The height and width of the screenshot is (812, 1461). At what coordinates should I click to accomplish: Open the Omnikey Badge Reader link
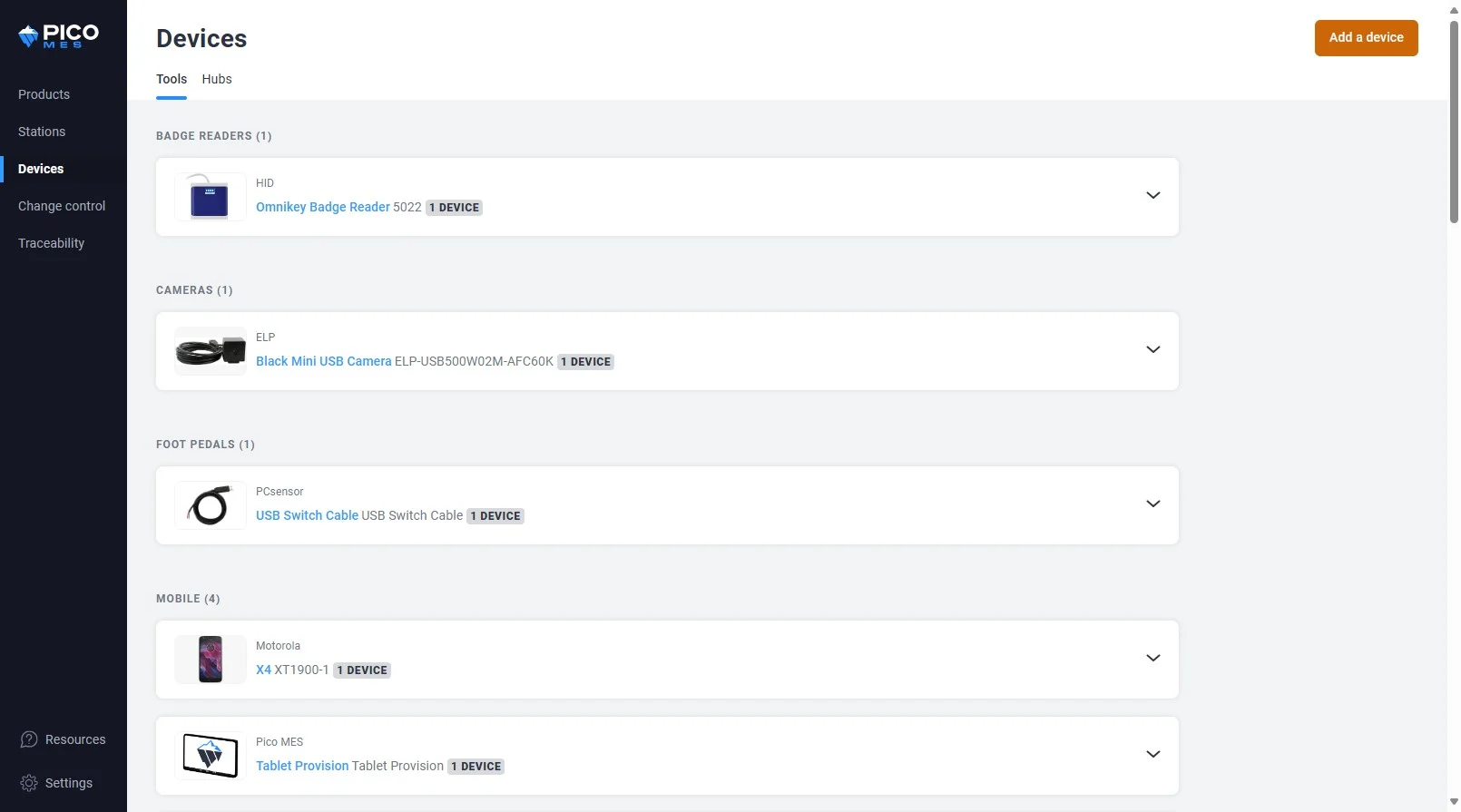point(323,207)
